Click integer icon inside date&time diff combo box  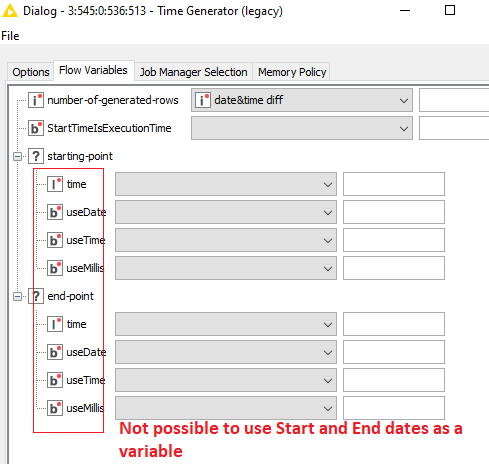click(x=203, y=100)
